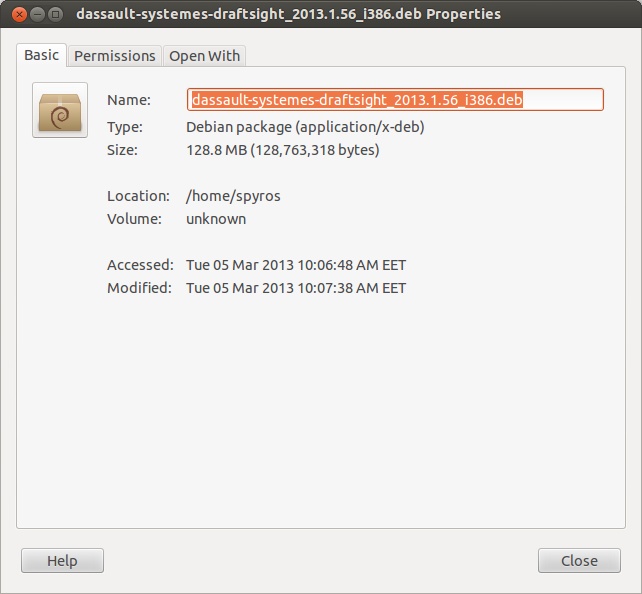Image resolution: width=642 pixels, height=594 pixels.
Task: Close the Properties window via red button
Action: [x=19, y=15]
